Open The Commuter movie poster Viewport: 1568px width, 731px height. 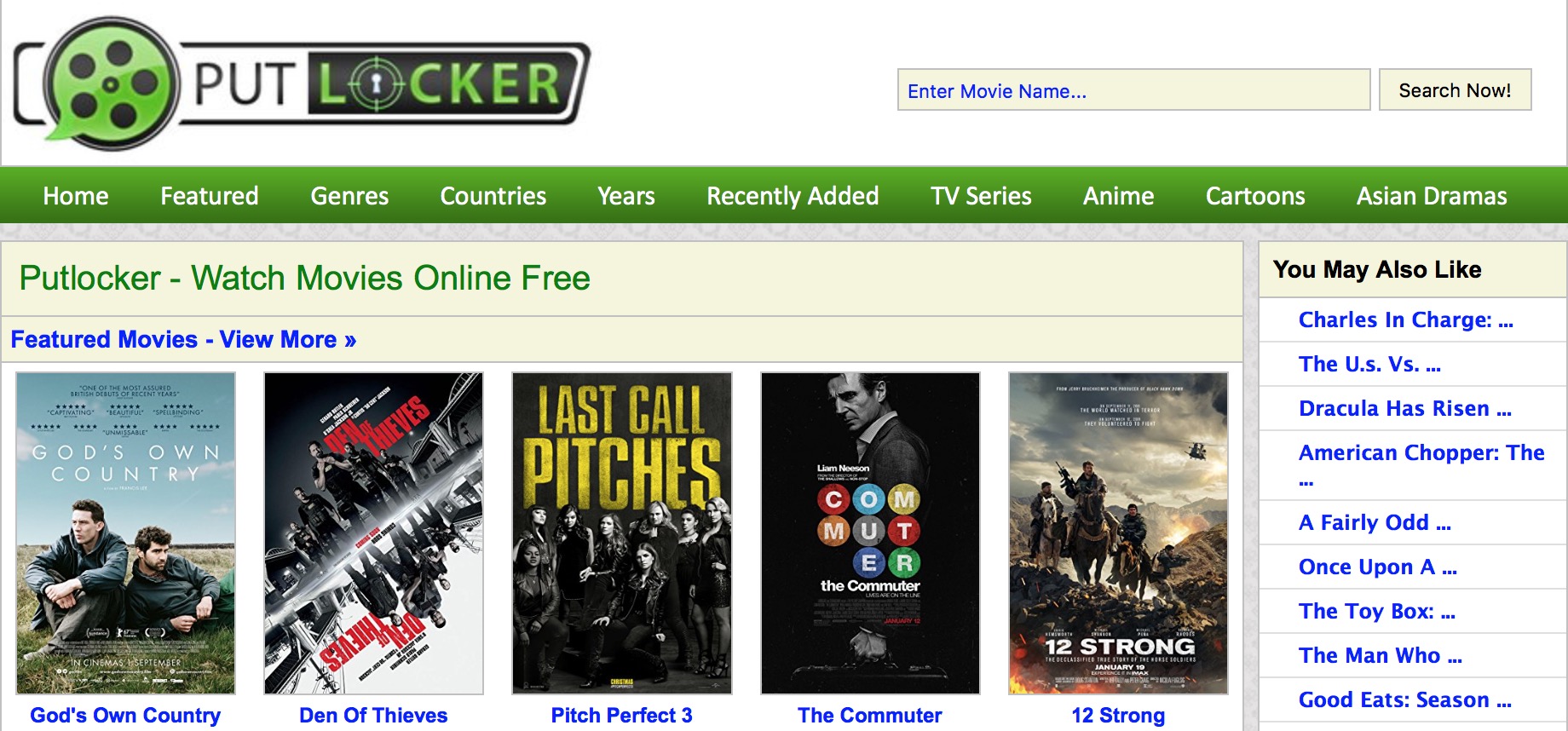tap(870, 533)
